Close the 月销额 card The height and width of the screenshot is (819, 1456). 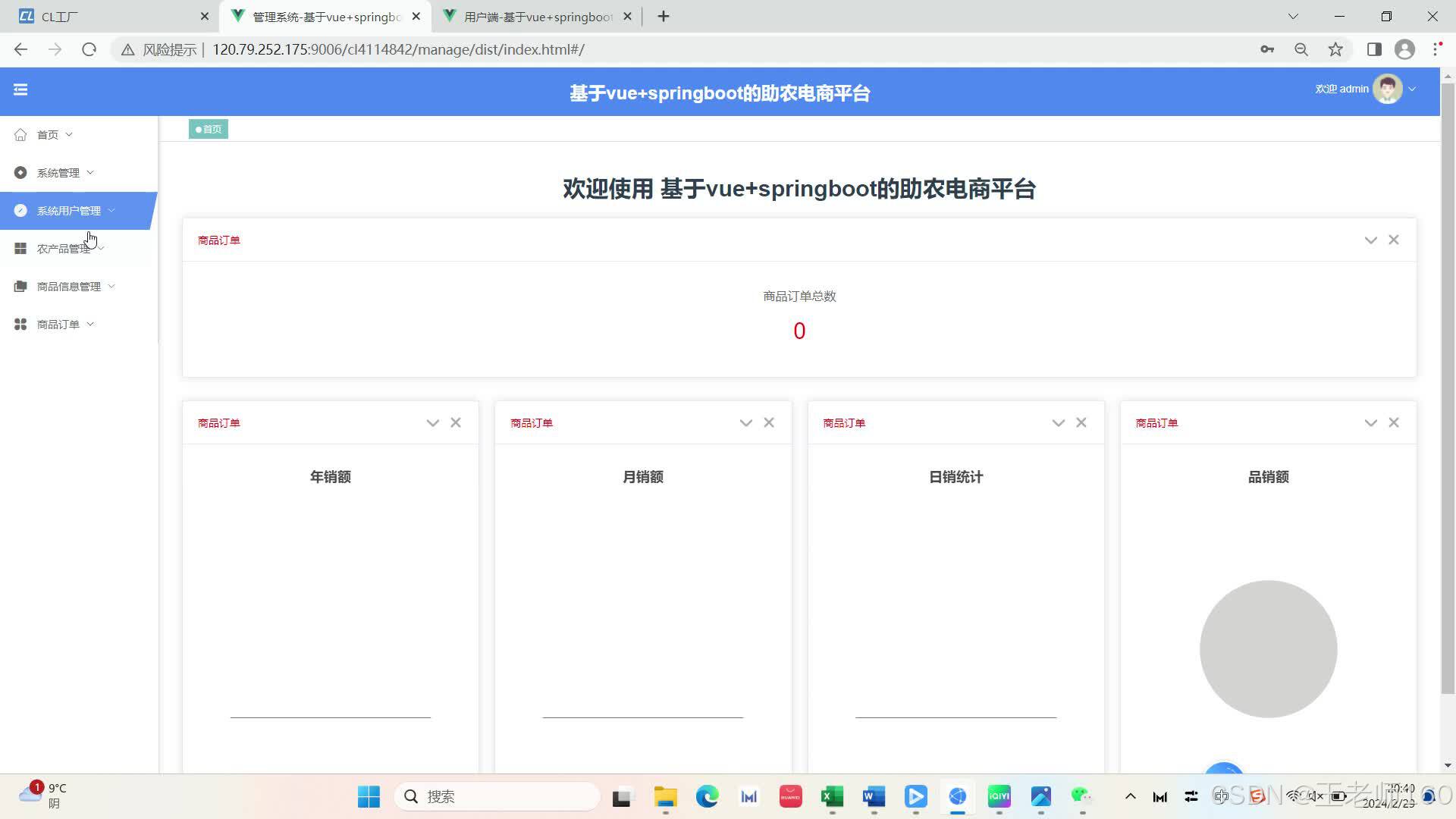769,422
